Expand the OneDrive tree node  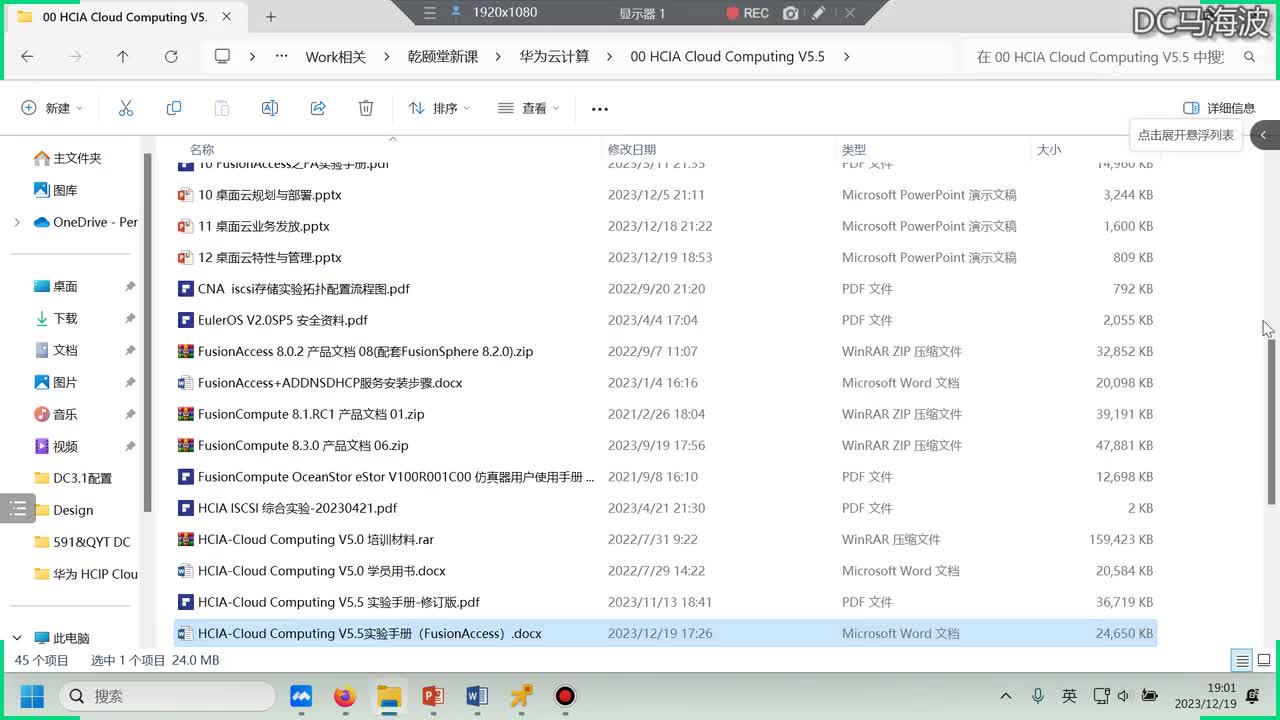coord(17,222)
